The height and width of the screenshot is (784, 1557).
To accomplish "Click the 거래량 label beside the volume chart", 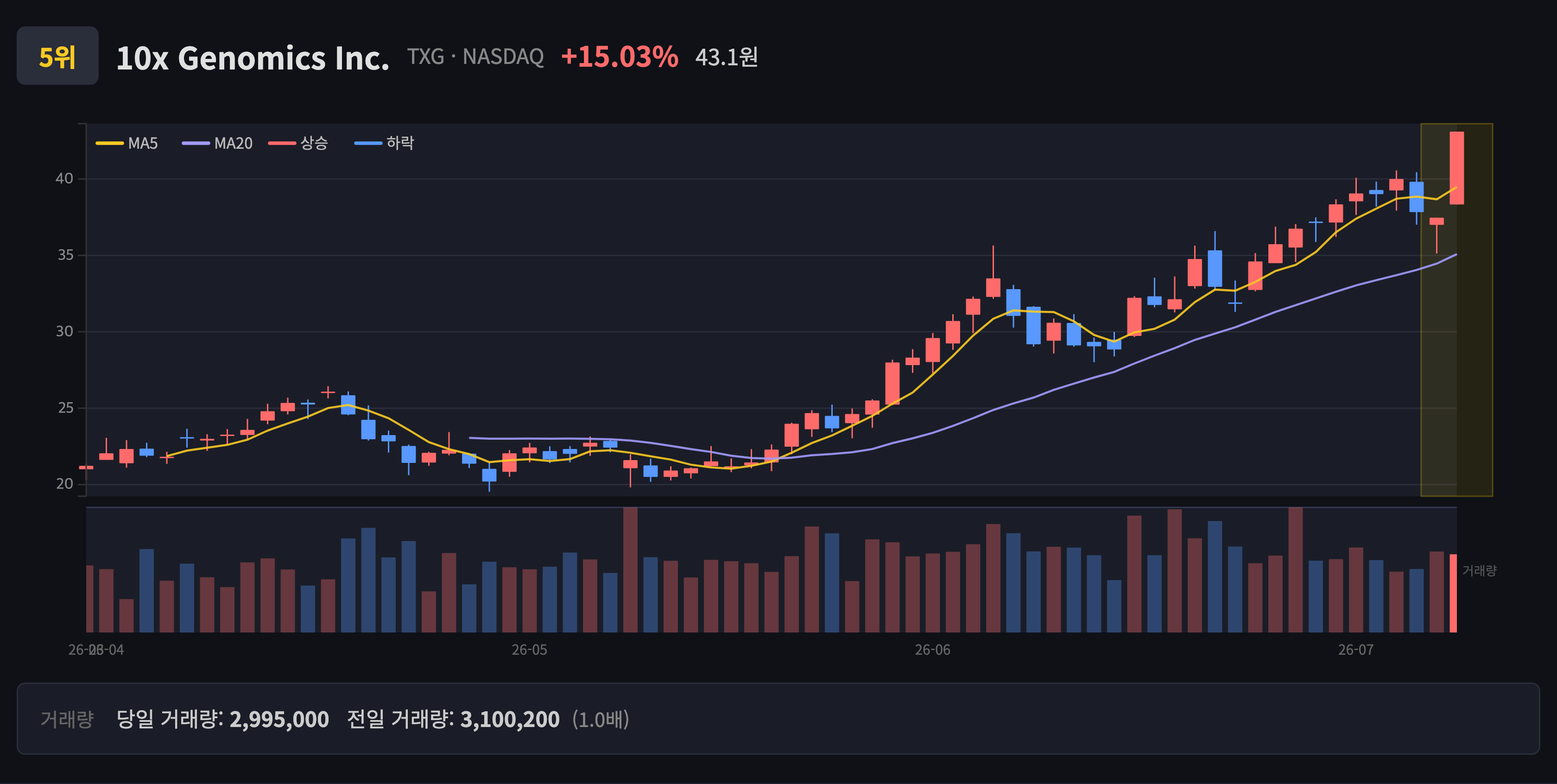I will click(x=1479, y=570).
